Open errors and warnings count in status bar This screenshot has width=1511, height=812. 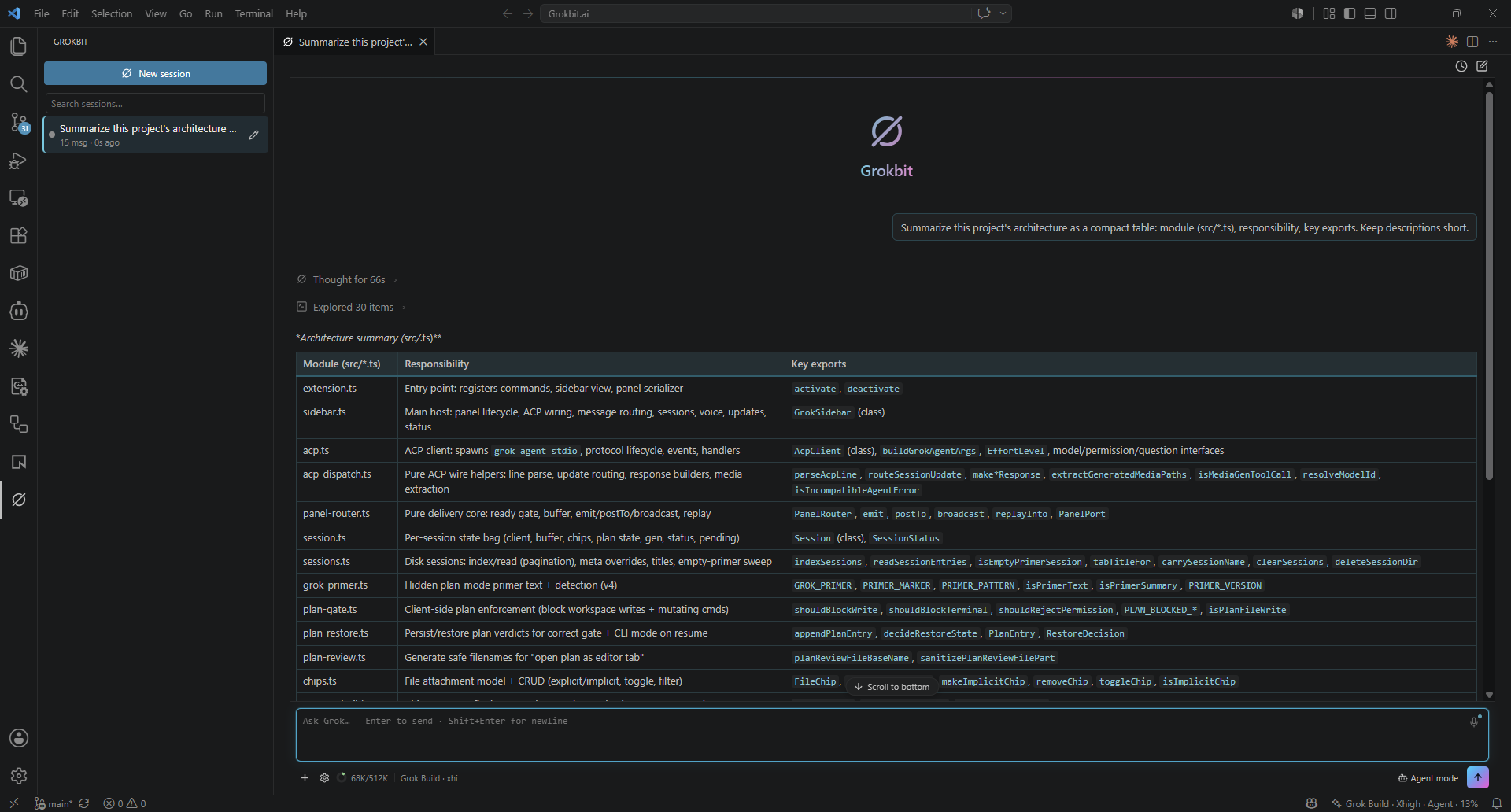click(x=124, y=803)
